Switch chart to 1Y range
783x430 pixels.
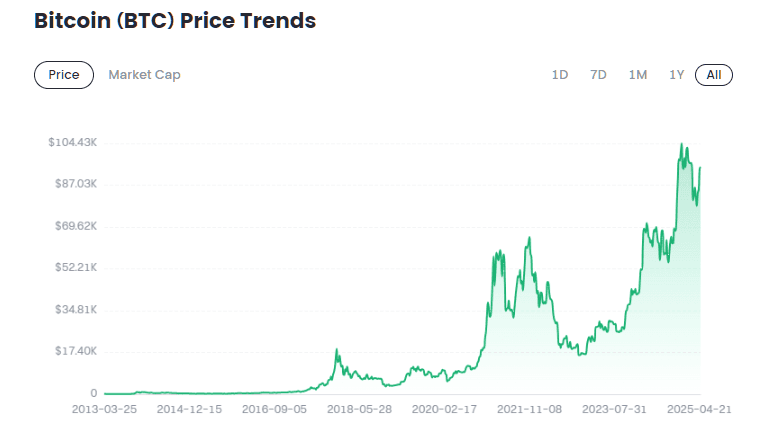coord(677,75)
